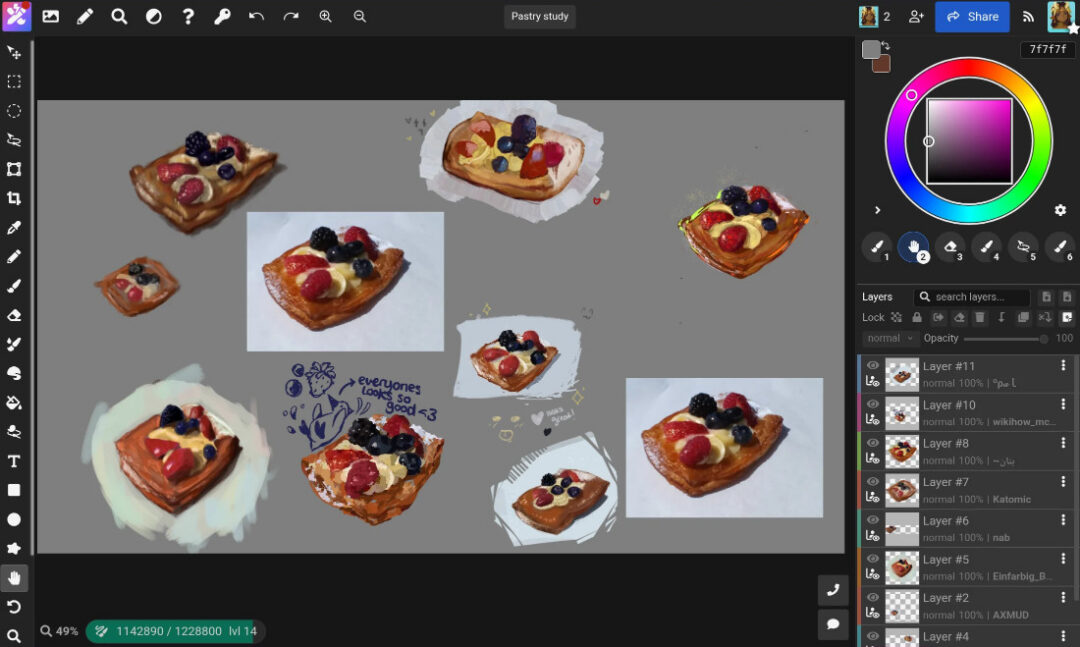The width and height of the screenshot is (1080, 647).
Task: Click the brown background color swatch
Action: click(x=881, y=64)
